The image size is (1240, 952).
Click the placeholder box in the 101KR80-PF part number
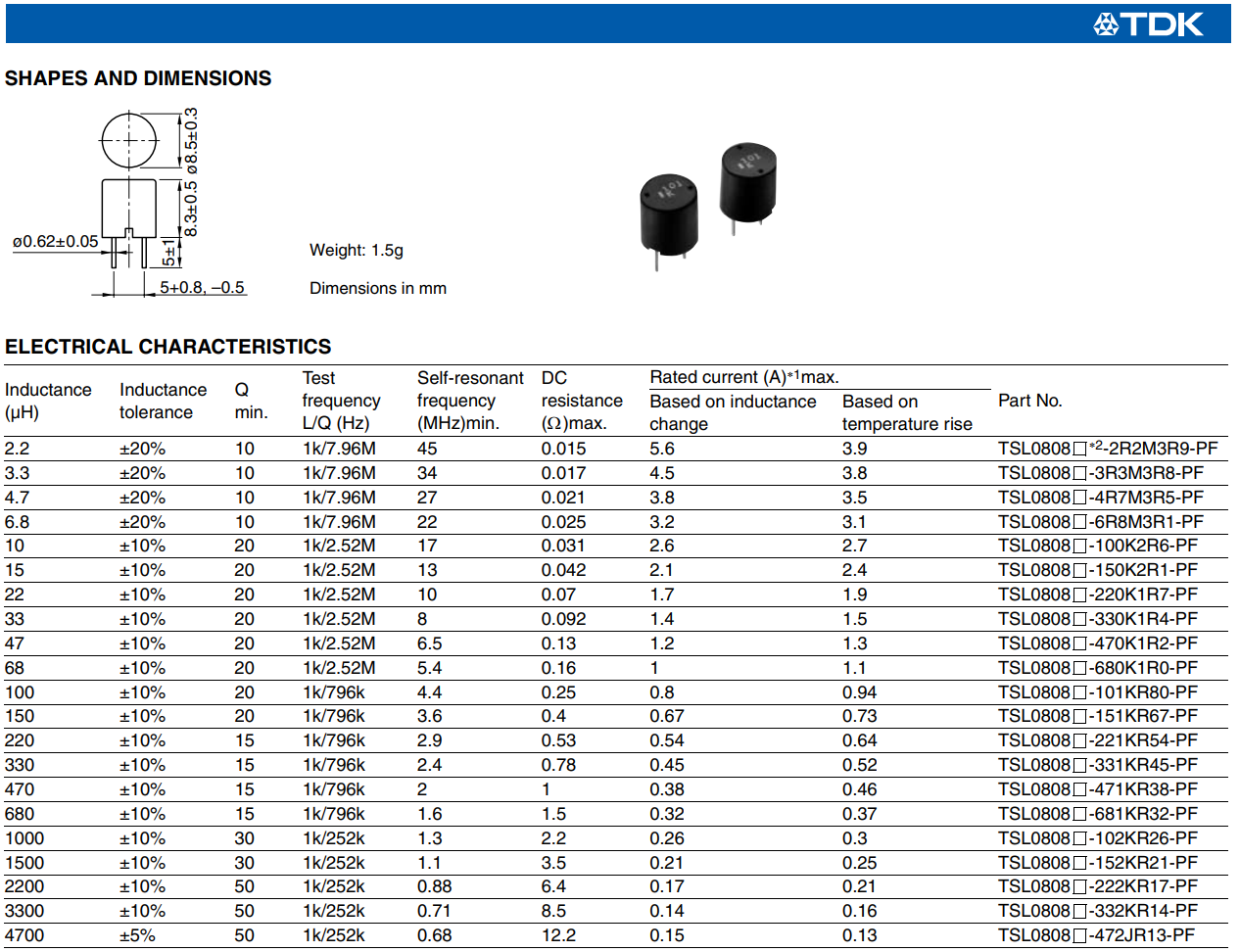[x=1079, y=693]
